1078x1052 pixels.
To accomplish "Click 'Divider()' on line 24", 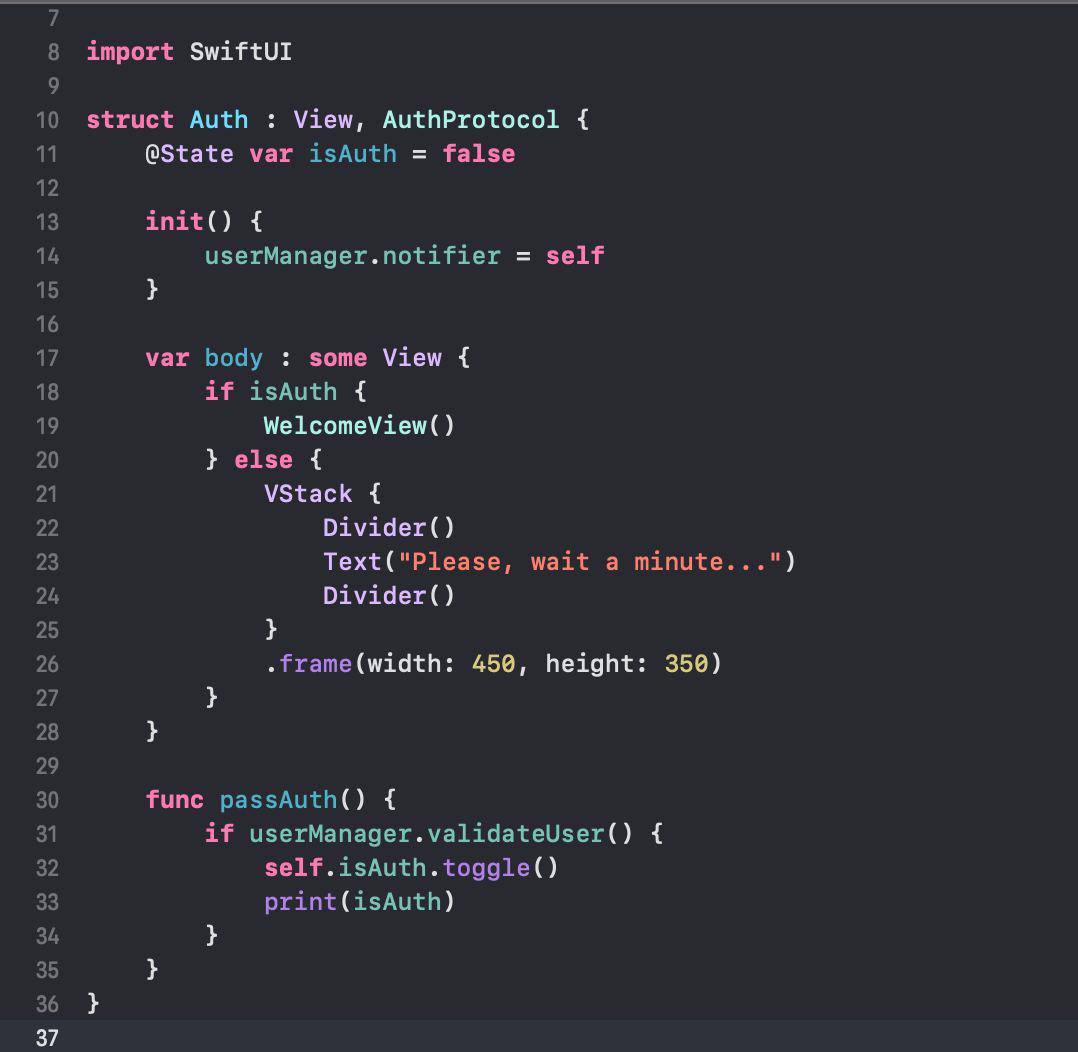I will click(x=388, y=595).
